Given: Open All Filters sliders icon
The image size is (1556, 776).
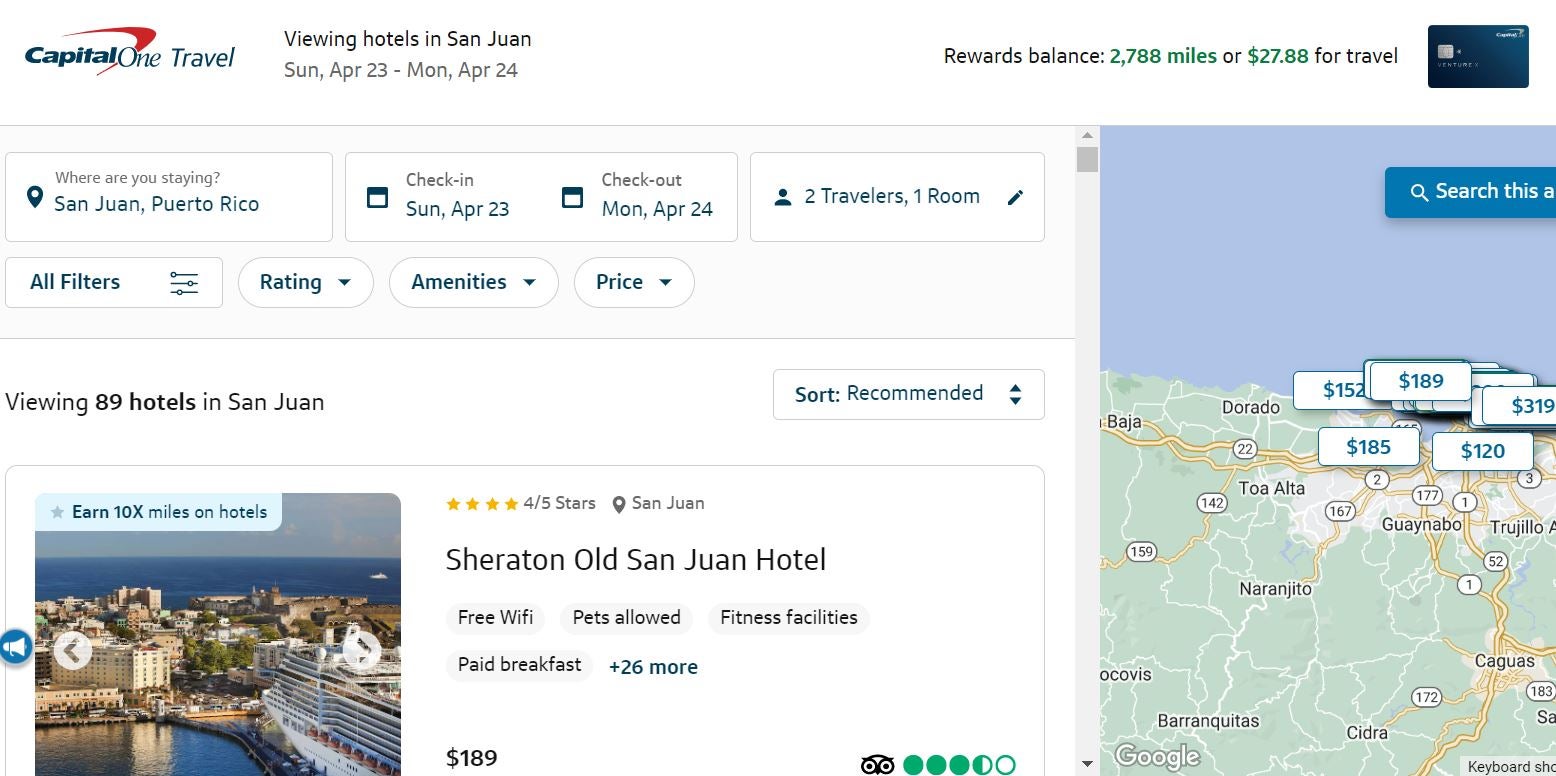Looking at the screenshot, I should [x=184, y=283].
